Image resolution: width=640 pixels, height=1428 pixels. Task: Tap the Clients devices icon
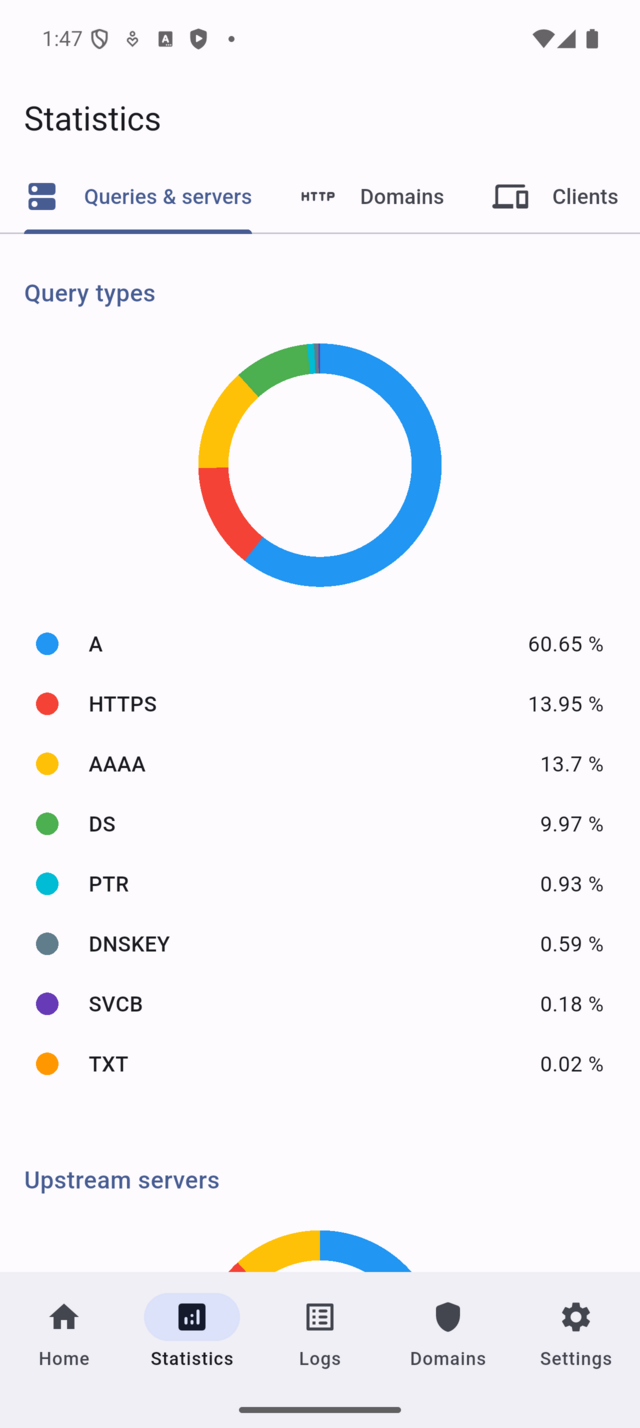[x=510, y=196]
